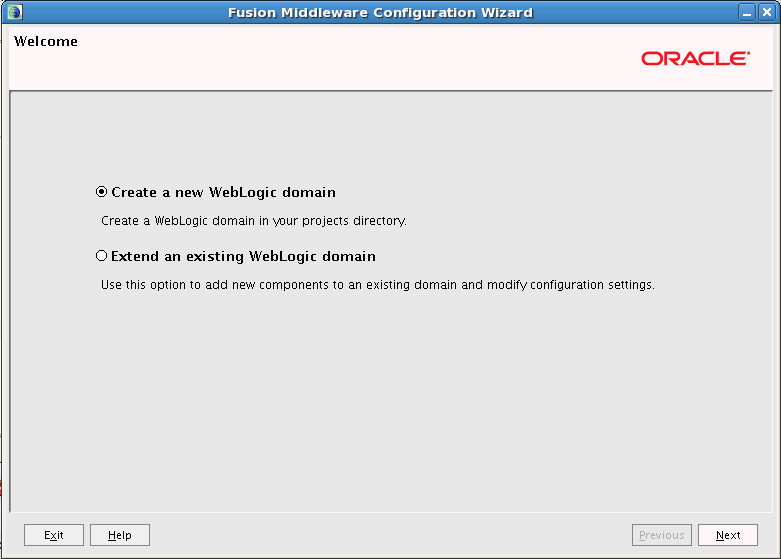Click the "Create a new WebLogic domain" label text
781x559 pixels.
tap(223, 192)
